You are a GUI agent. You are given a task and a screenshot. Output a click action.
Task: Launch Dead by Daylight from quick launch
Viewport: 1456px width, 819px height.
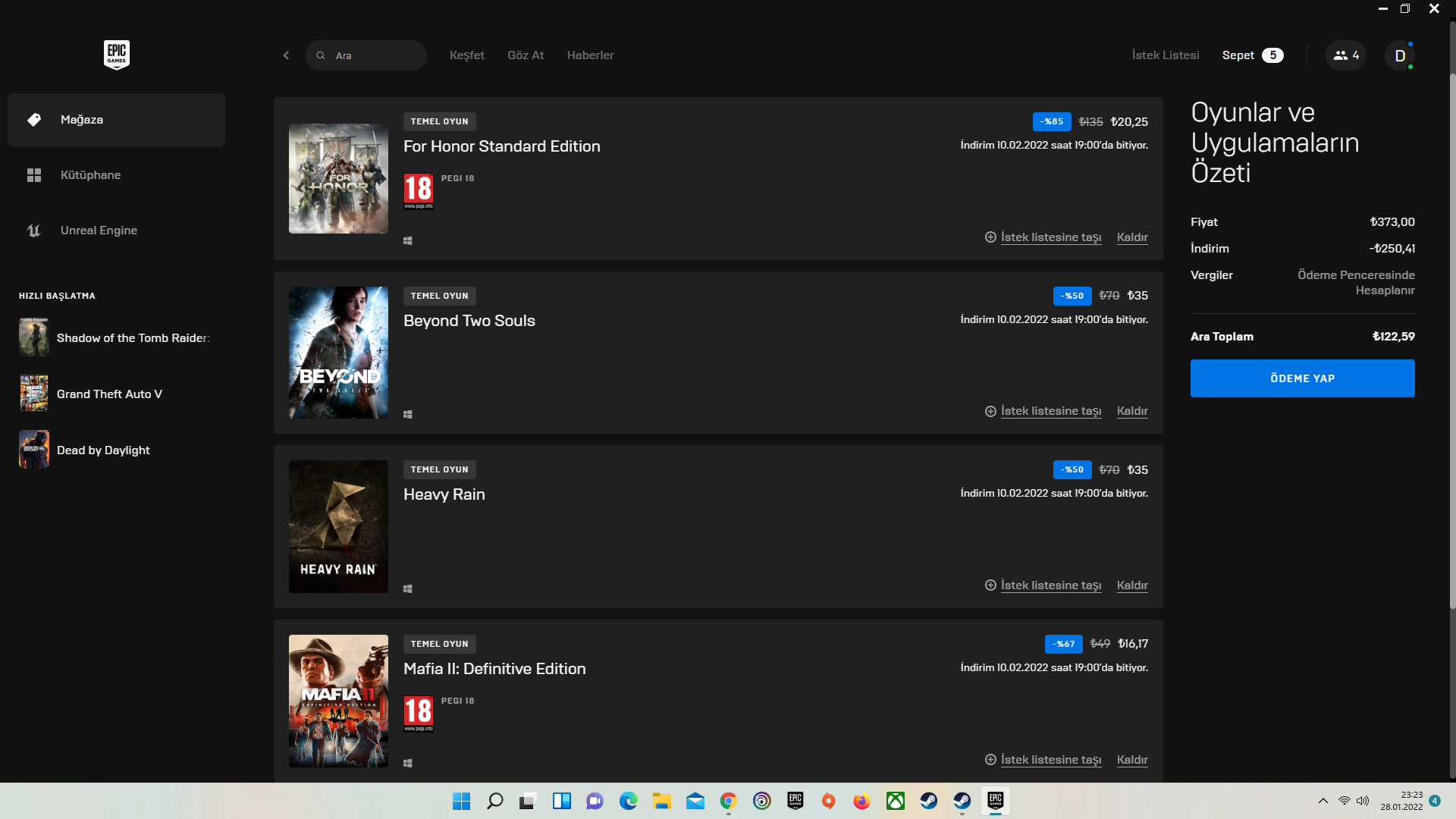103,450
